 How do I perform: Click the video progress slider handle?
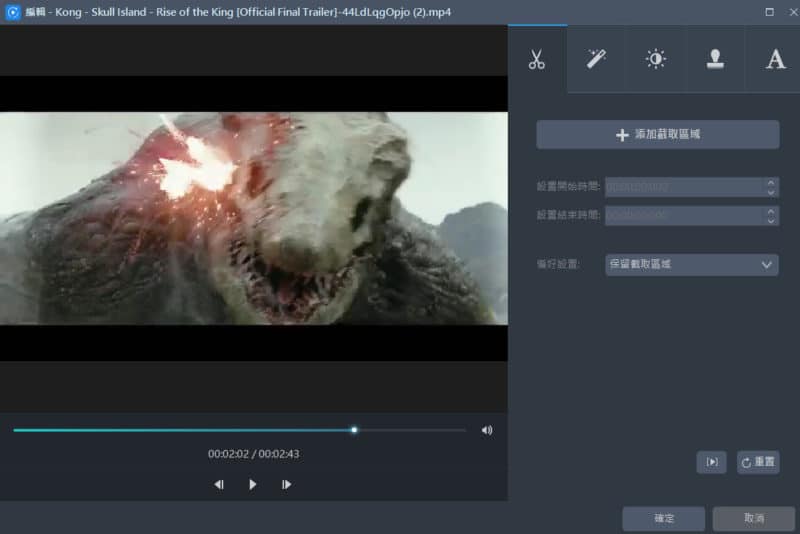pos(354,430)
